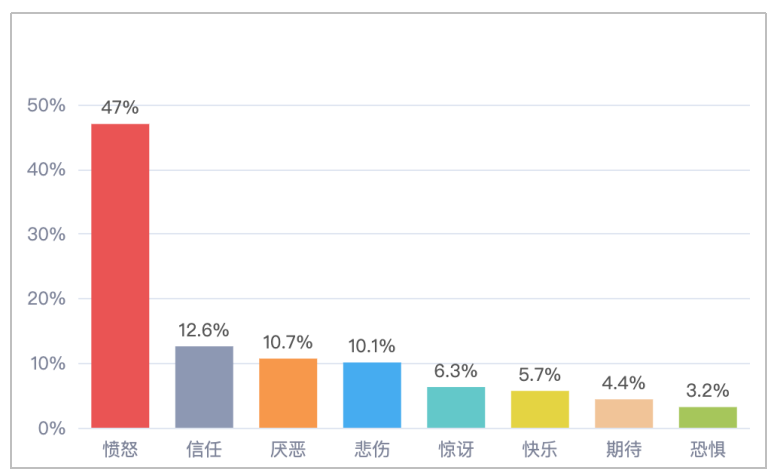The width and height of the screenshot is (777, 475).
Task: Select the 20% y-axis tick label
Action: (46, 299)
